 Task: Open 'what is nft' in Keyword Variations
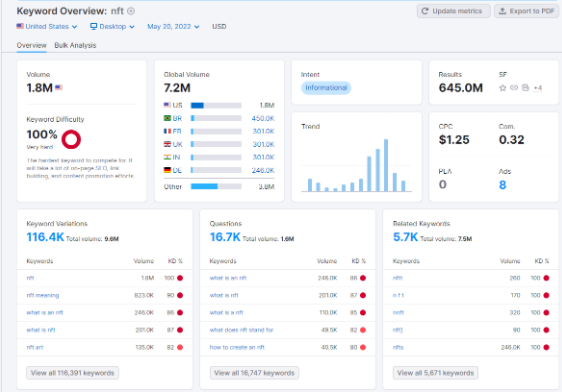(41, 330)
